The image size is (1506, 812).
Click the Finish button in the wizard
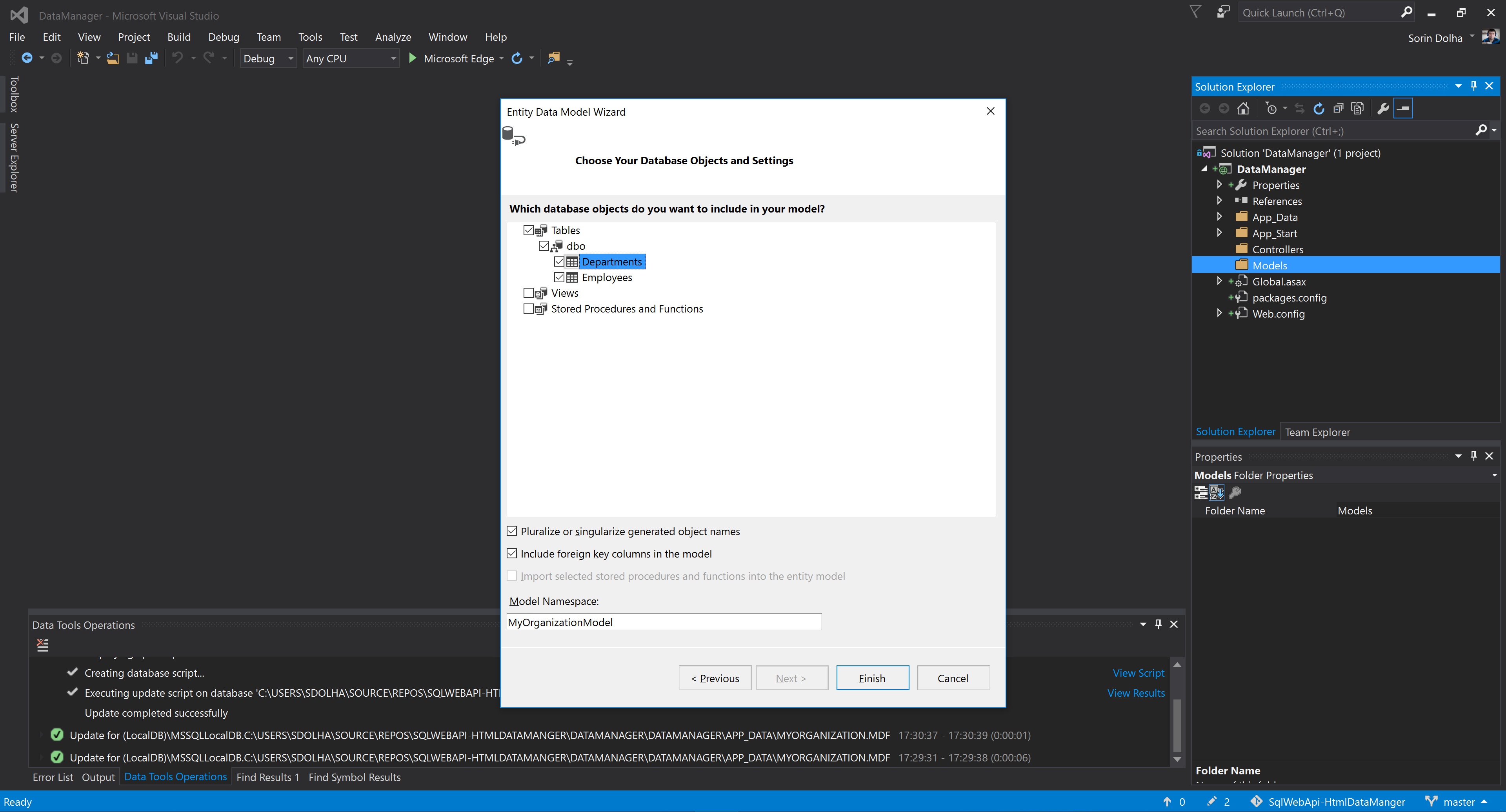[x=872, y=678]
